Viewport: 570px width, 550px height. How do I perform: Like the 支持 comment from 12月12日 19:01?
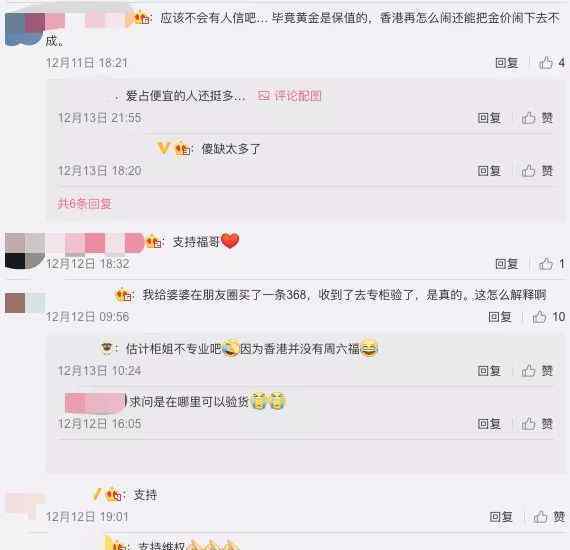coord(549,517)
